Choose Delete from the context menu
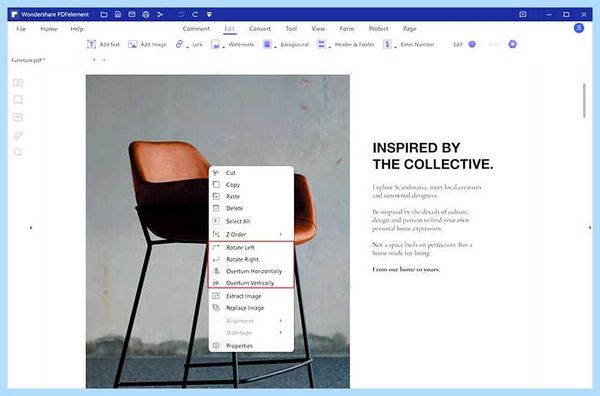 point(251,209)
